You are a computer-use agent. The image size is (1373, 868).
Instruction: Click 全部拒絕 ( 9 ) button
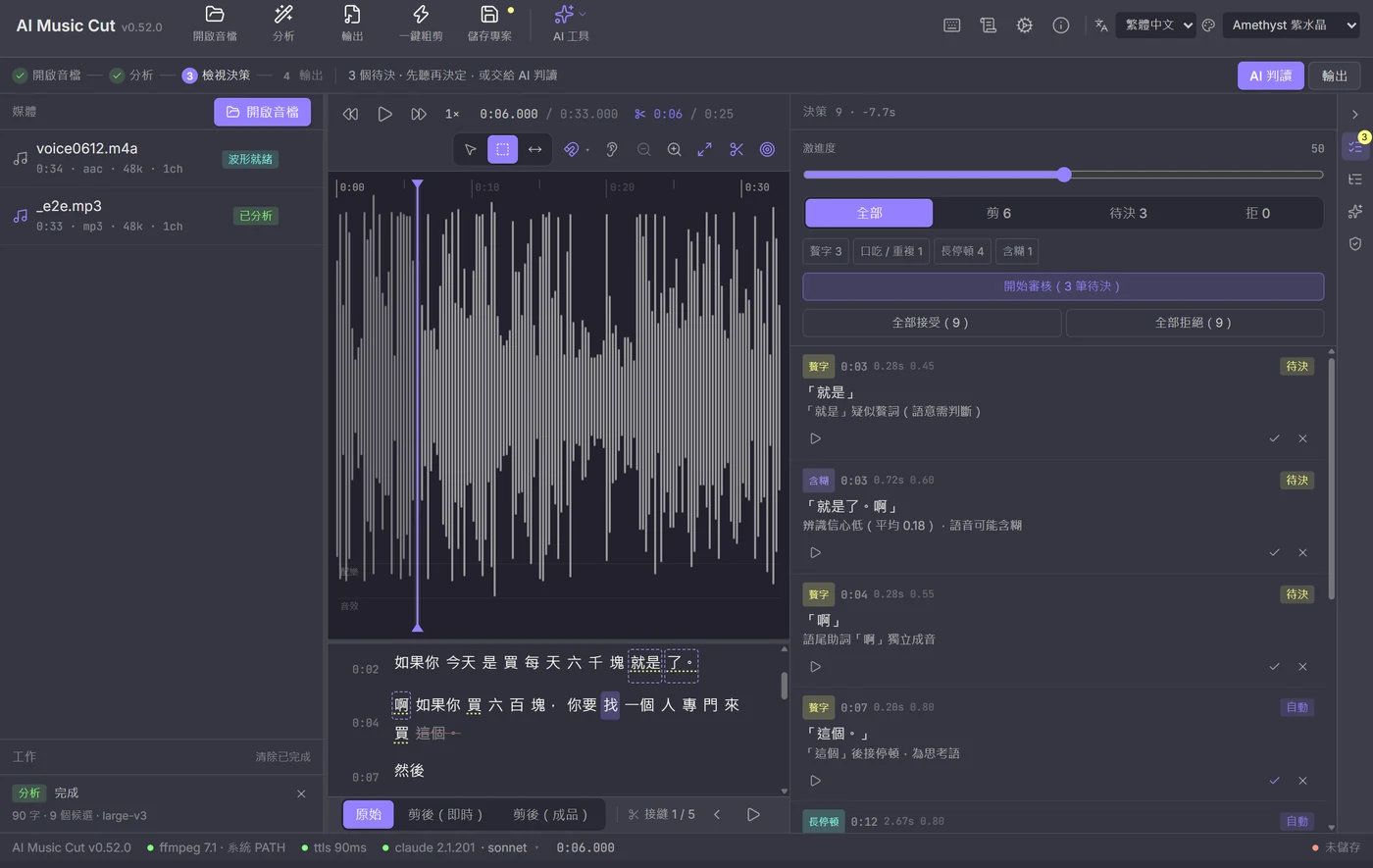tap(1195, 323)
